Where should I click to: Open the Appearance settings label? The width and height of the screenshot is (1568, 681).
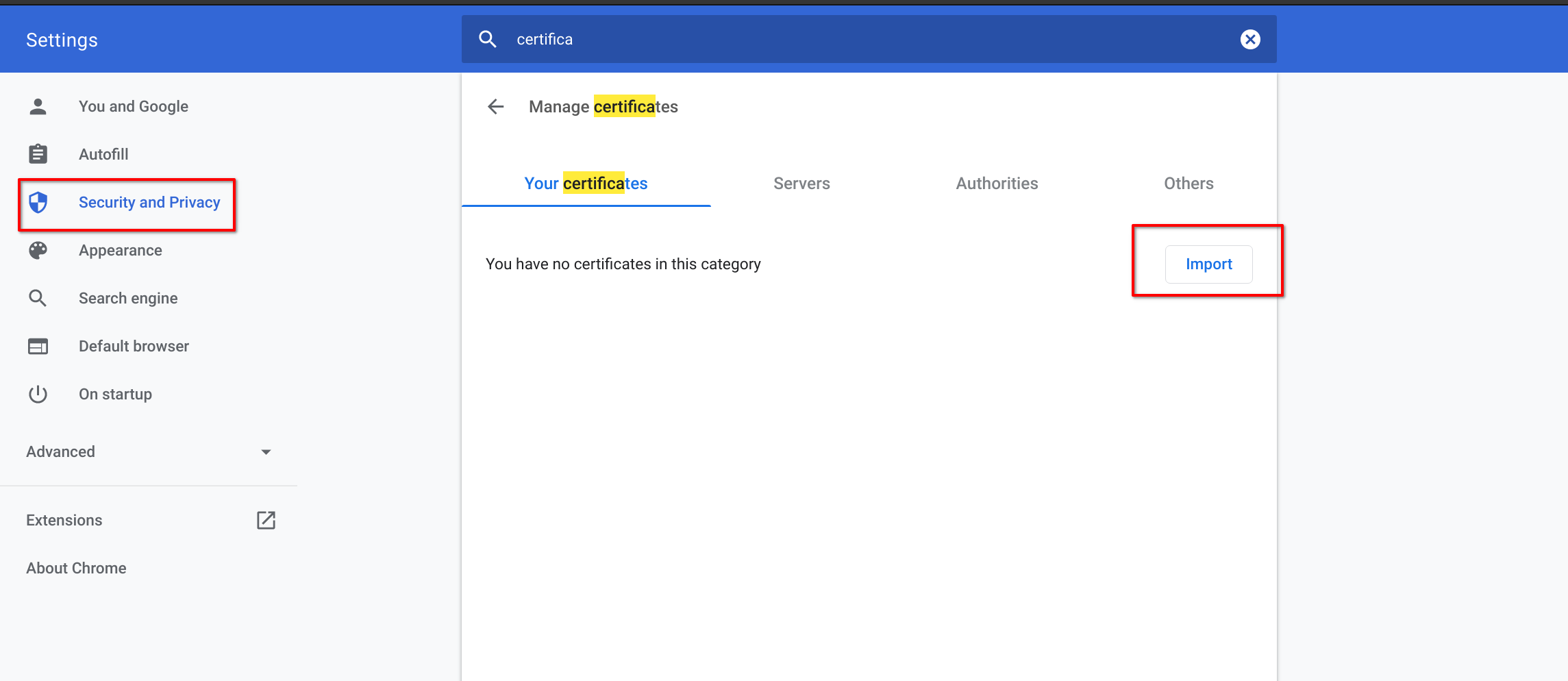[x=121, y=251]
